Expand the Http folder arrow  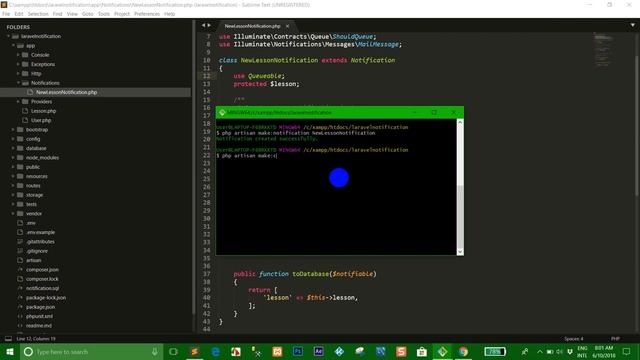coord(18,73)
